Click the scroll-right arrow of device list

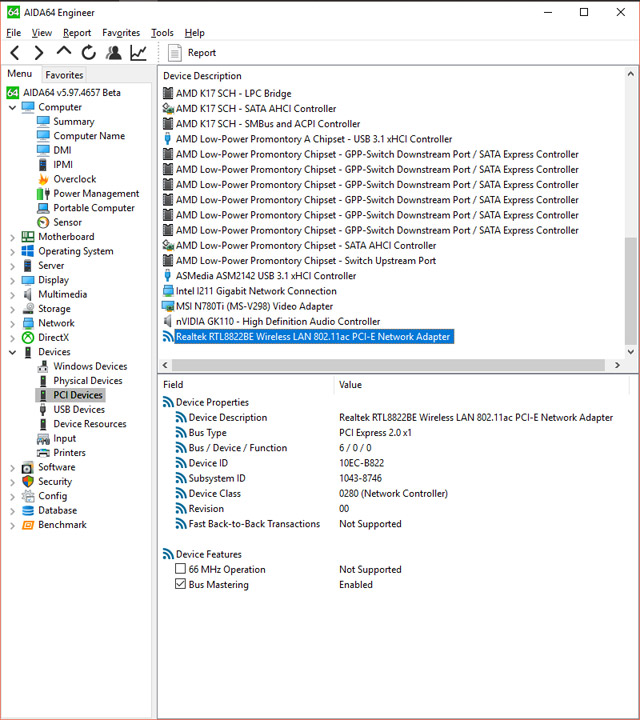click(617, 365)
